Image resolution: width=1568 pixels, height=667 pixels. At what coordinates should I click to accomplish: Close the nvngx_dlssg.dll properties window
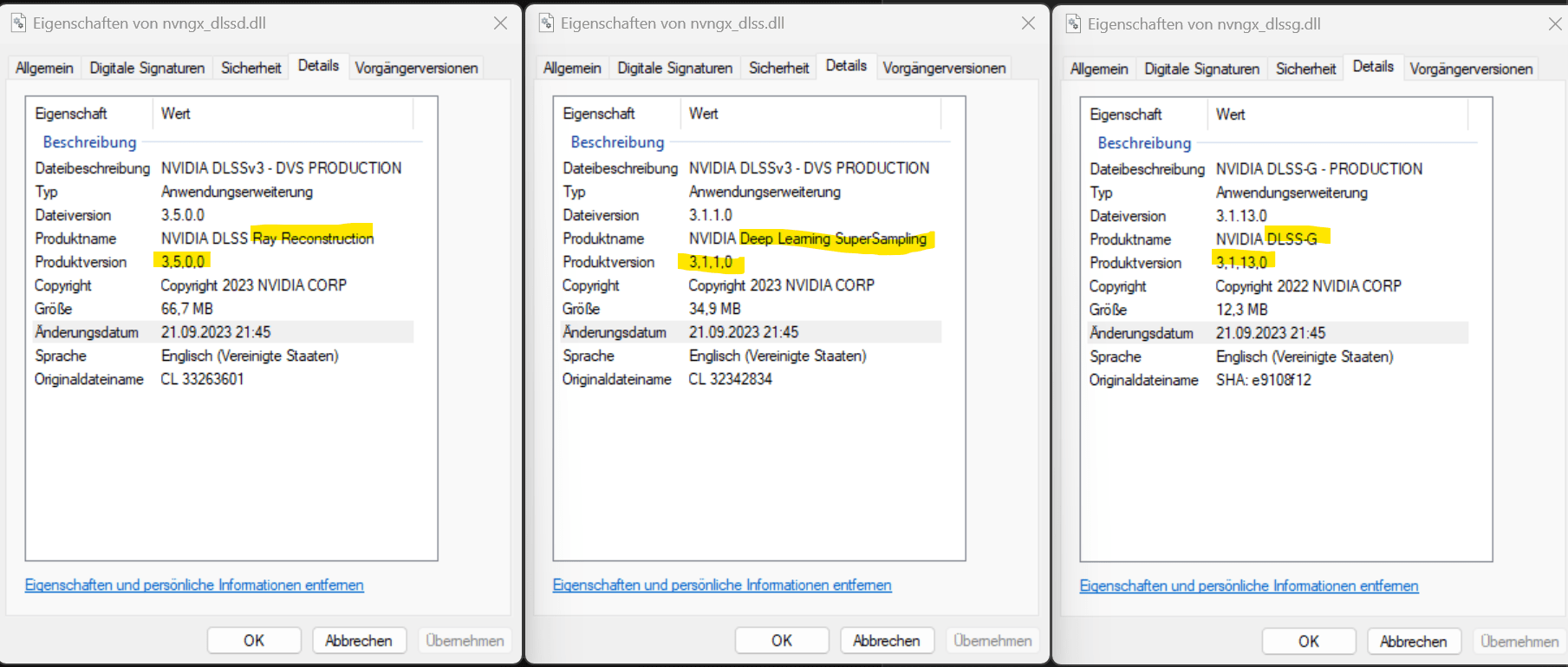(x=1555, y=24)
